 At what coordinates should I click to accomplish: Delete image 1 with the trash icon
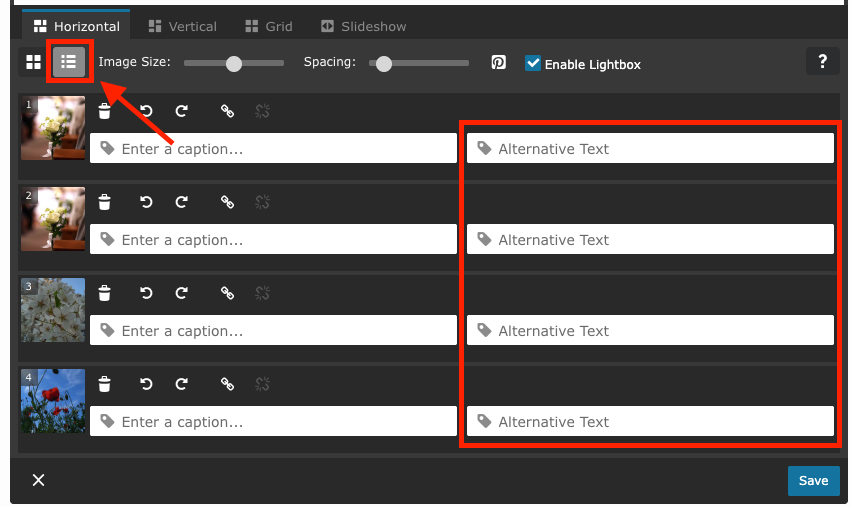[104, 111]
